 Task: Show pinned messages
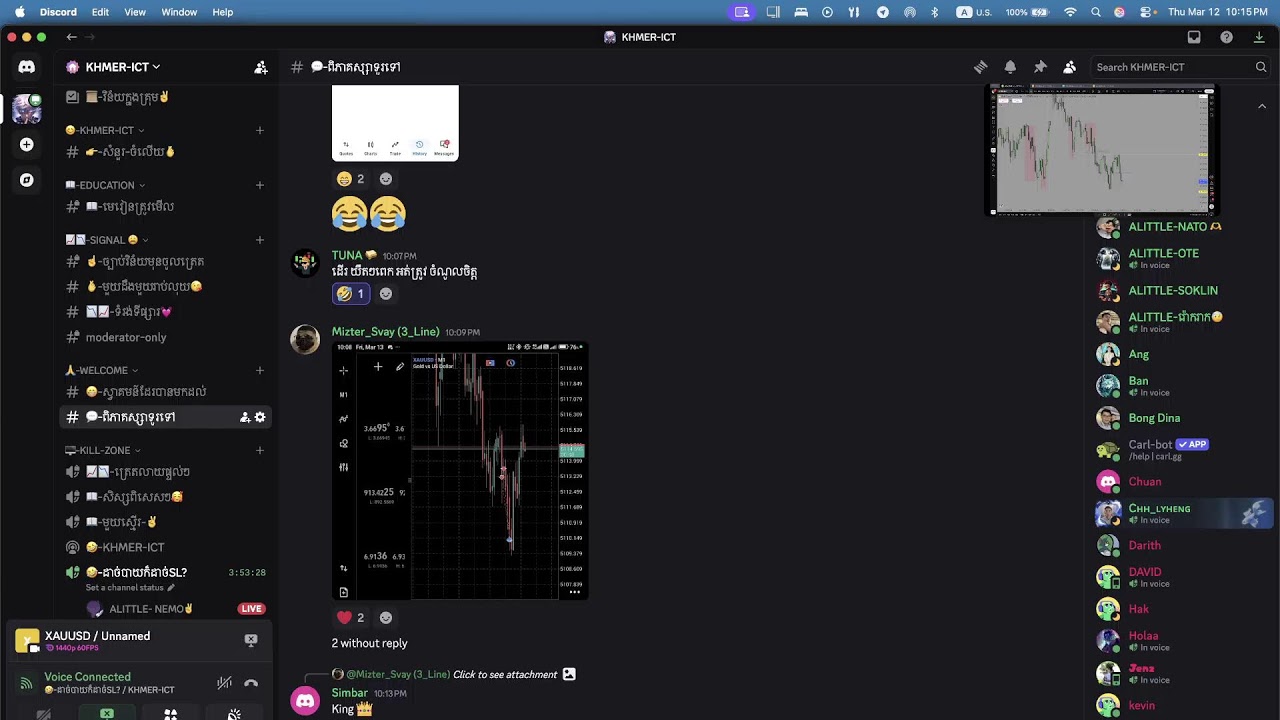point(1040,67)
